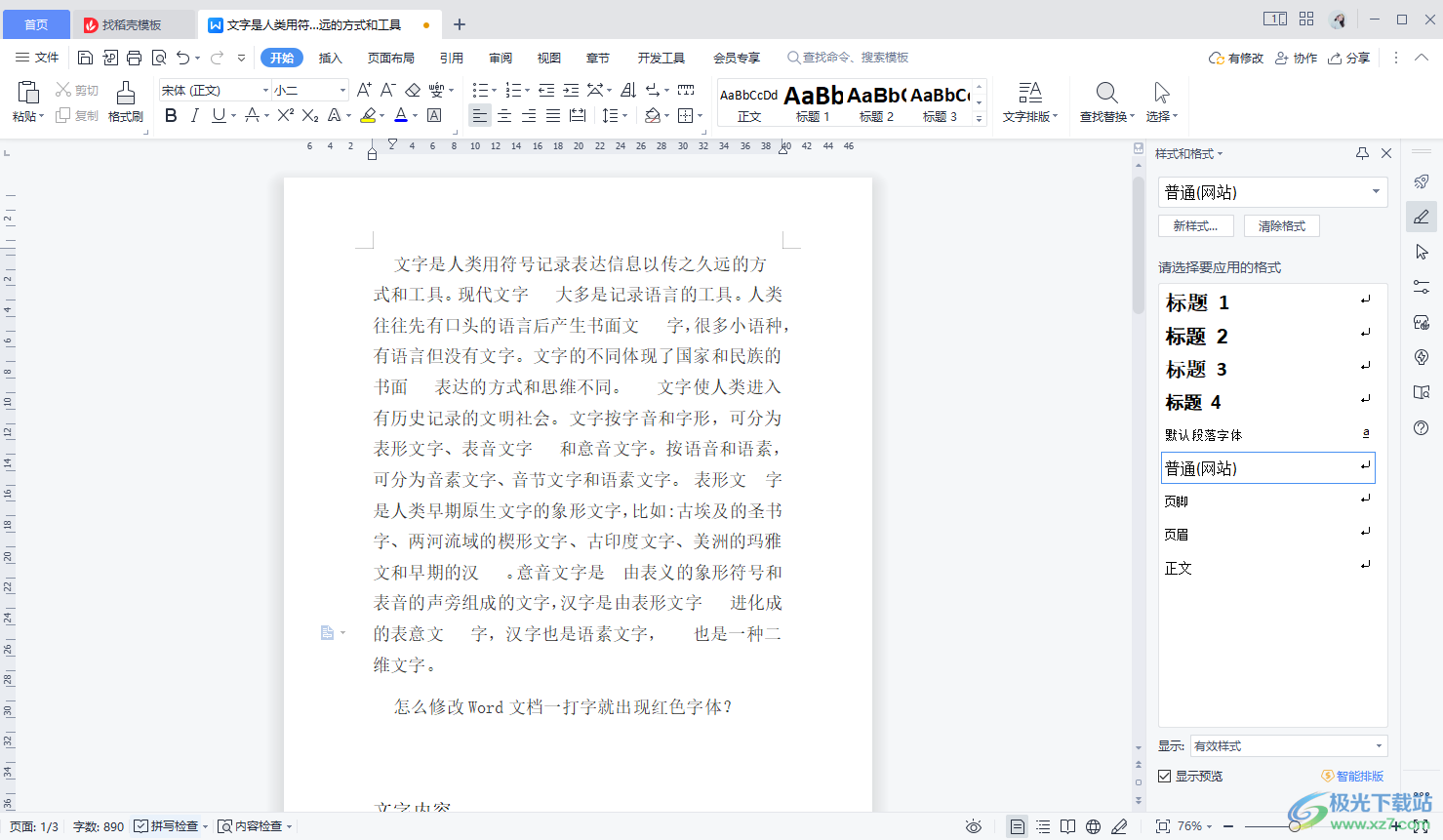Click the sort icon in paragraph group
Screen dimensions: 1443x840
pos(628,90)
